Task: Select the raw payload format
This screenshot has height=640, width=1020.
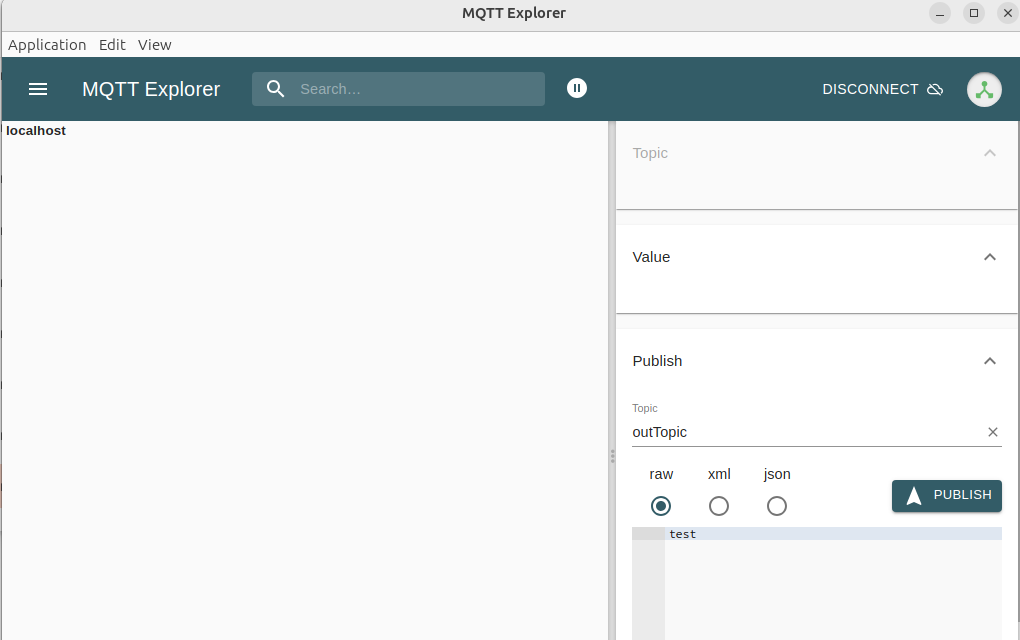Action: 661,506
